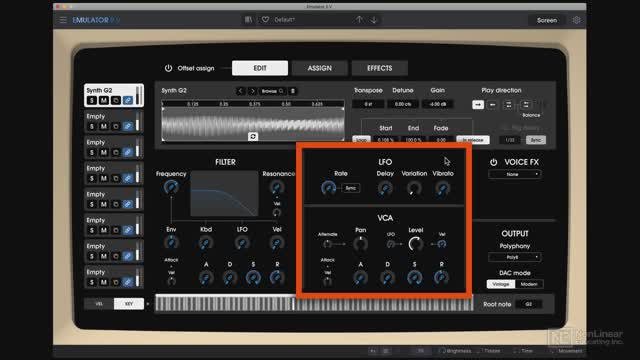Switch to the ASSIGN tab

[320, 68]
